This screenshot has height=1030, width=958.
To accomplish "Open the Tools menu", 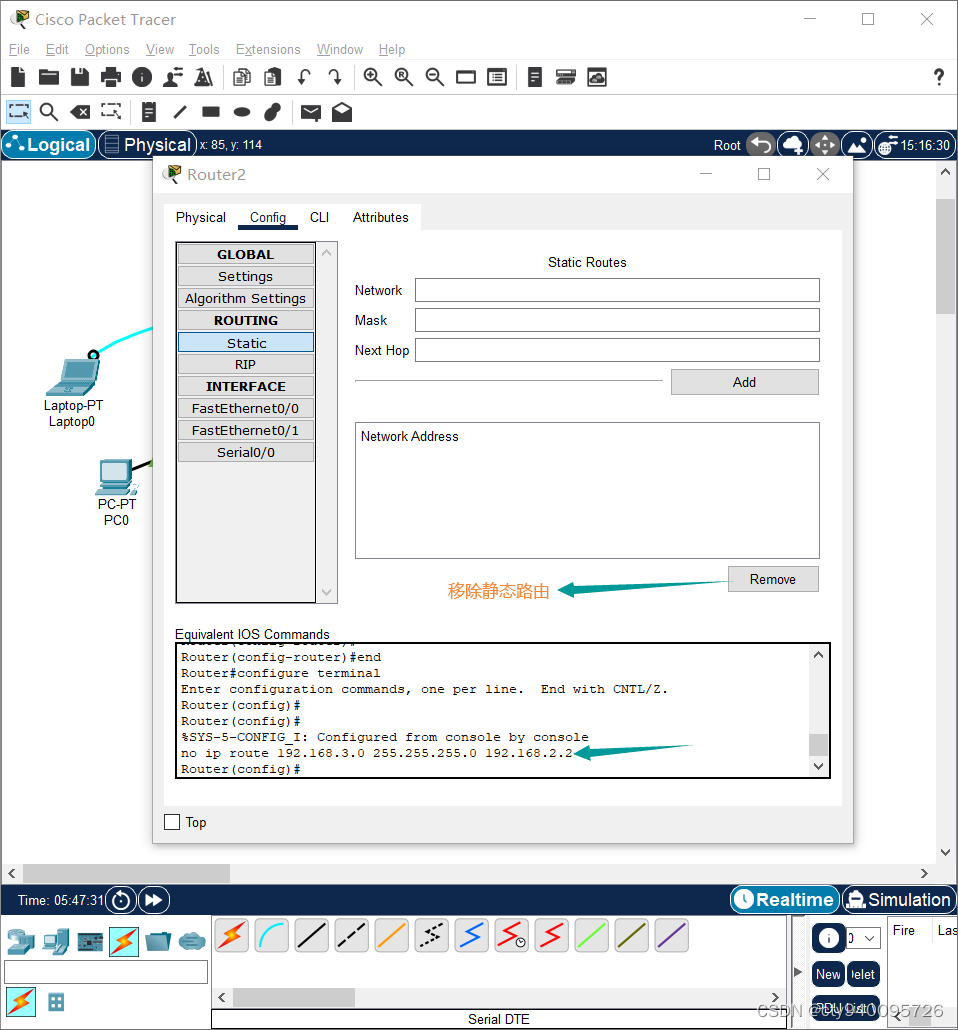I will tap(204, 49).
